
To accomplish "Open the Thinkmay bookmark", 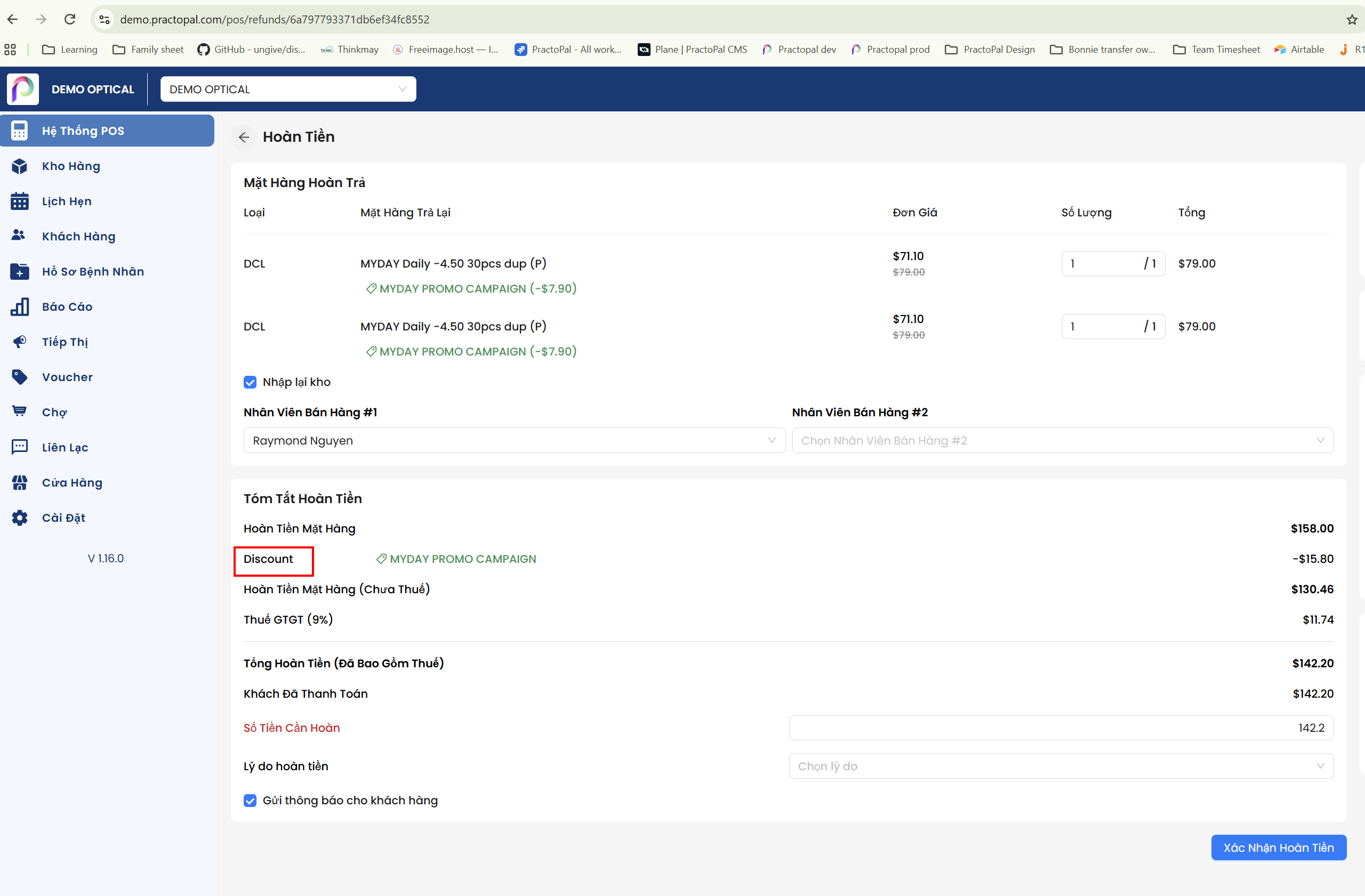I will (x=349, y=49).
